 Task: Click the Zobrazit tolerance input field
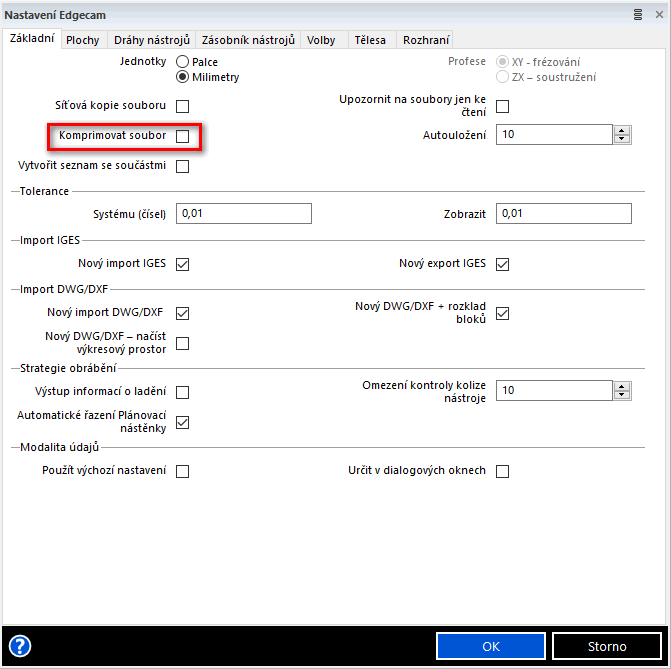coord(564,213)
